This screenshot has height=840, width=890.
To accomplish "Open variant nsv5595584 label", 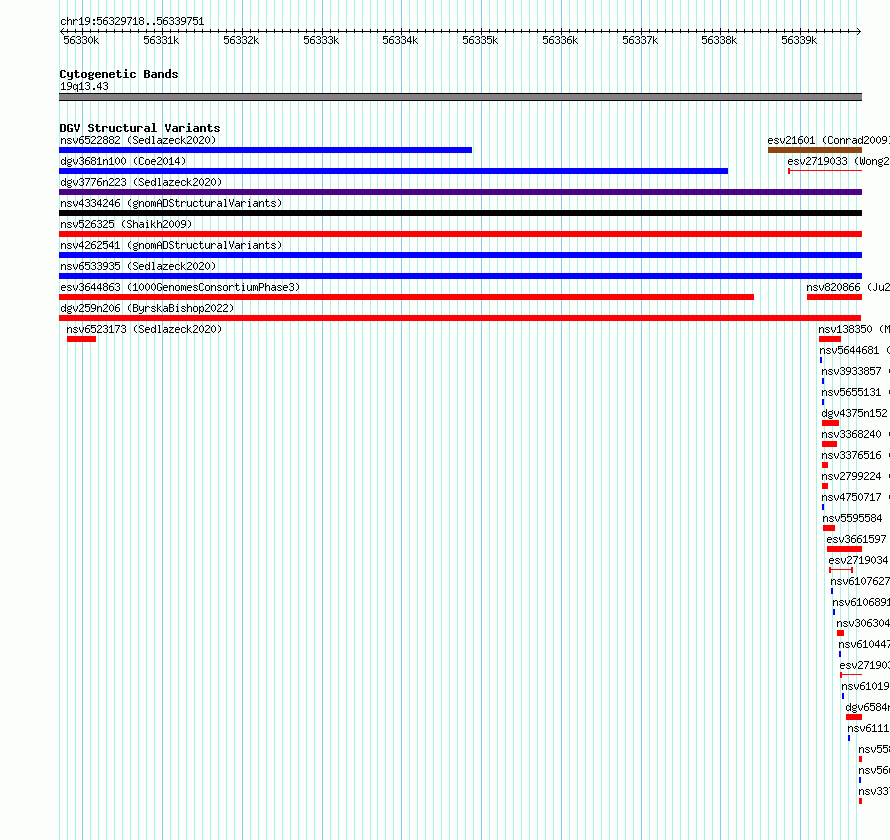I will click(853, 518).
